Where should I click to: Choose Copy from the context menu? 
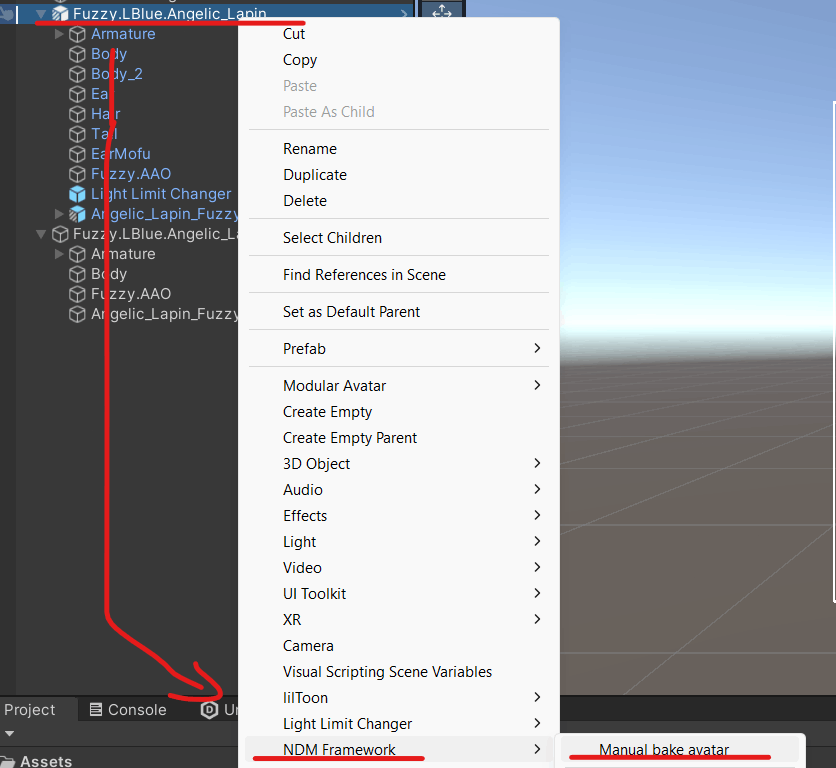(x=399, y=60)
